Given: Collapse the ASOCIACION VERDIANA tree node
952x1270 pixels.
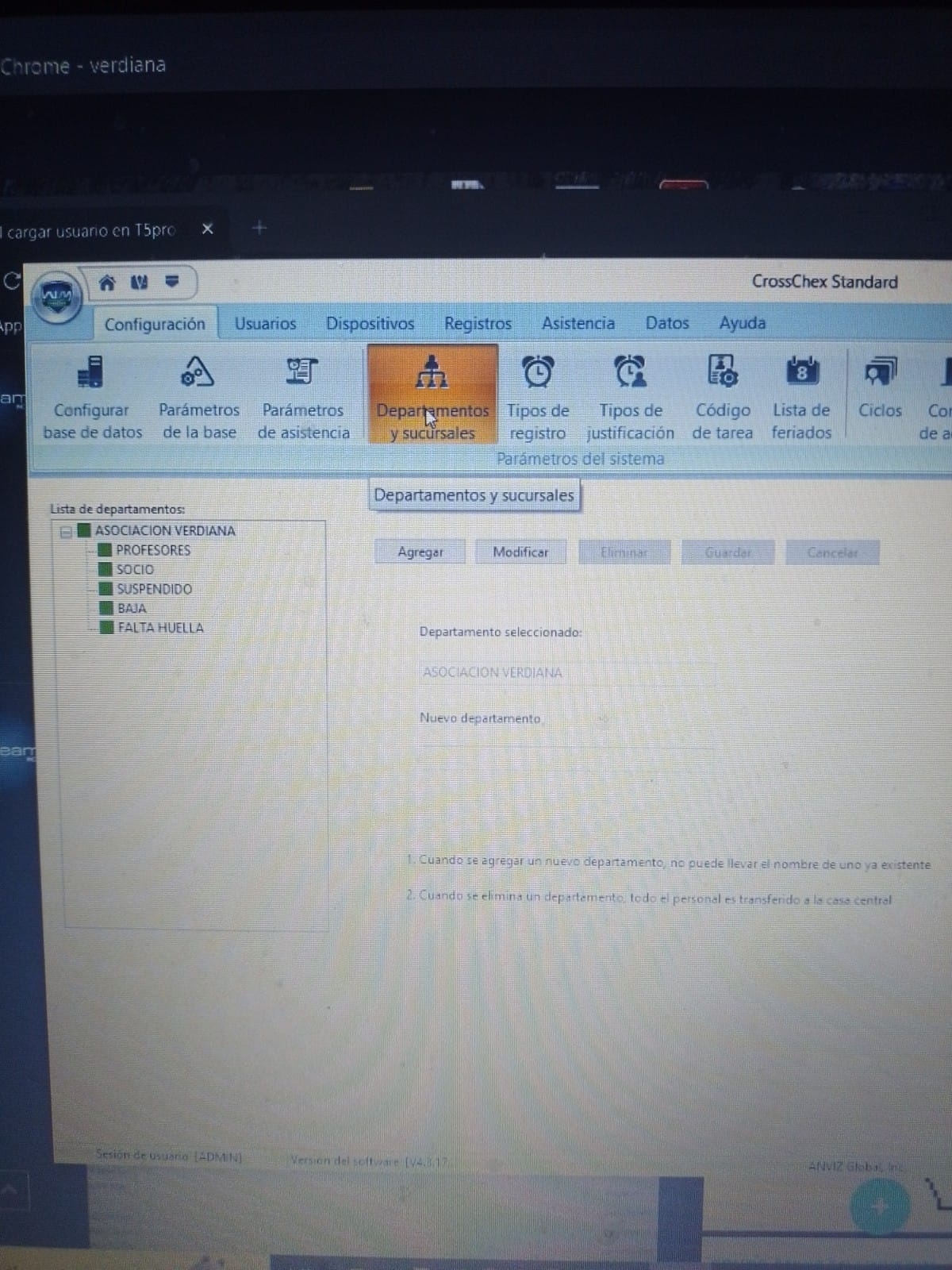Looking at the screenshot, I should pyautogui.click(x=67, y=532).
